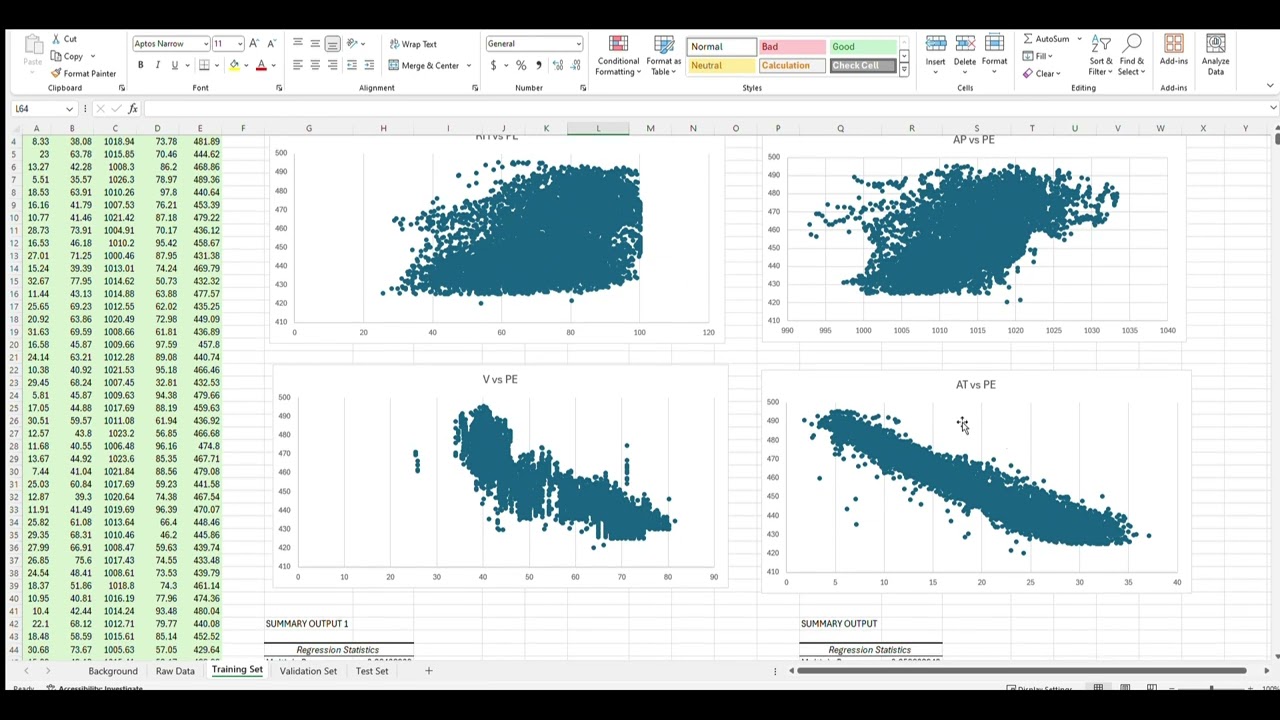The width and height of the screenshot is (1280, 720).
Task: Apply accounting dollar number format
Action: click(493, 65)
